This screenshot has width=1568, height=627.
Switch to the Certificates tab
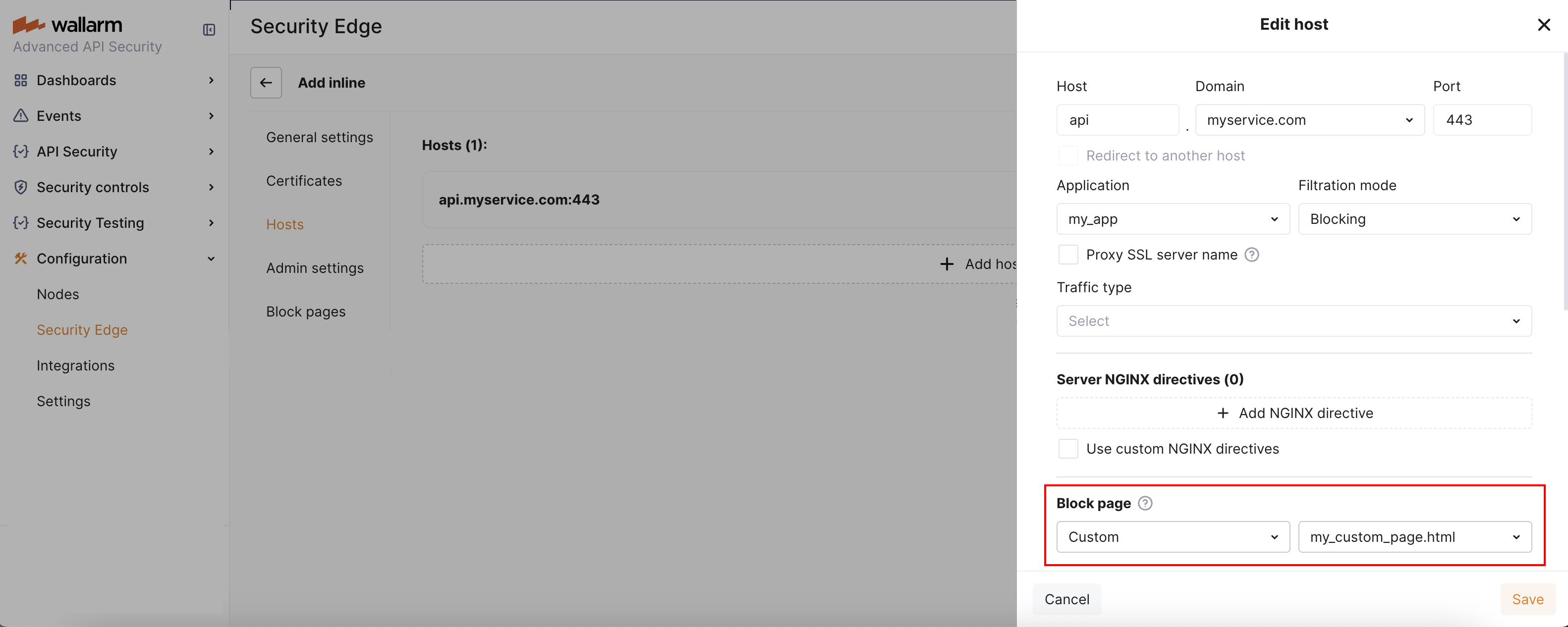304,181
